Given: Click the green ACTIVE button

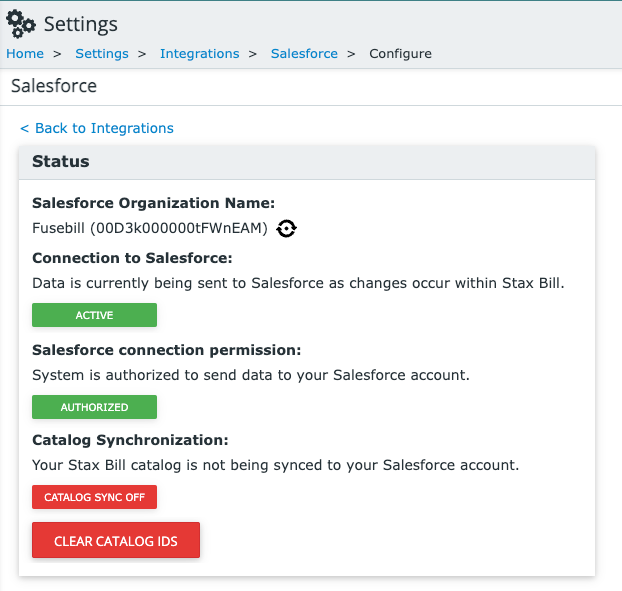Looking at the screenshot, I should tap(94, 315).
